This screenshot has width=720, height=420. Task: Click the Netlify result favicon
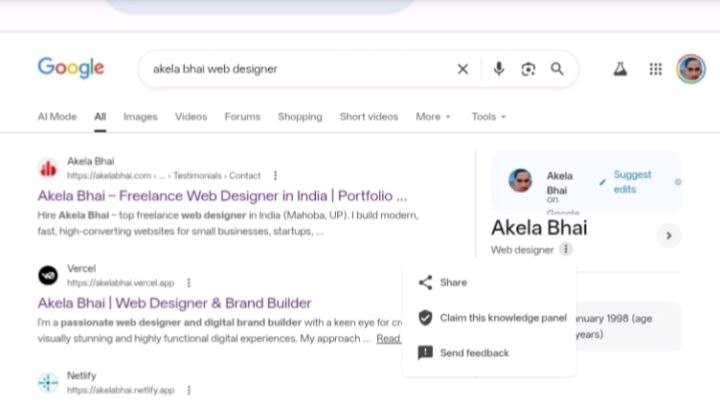pos(48,382)
